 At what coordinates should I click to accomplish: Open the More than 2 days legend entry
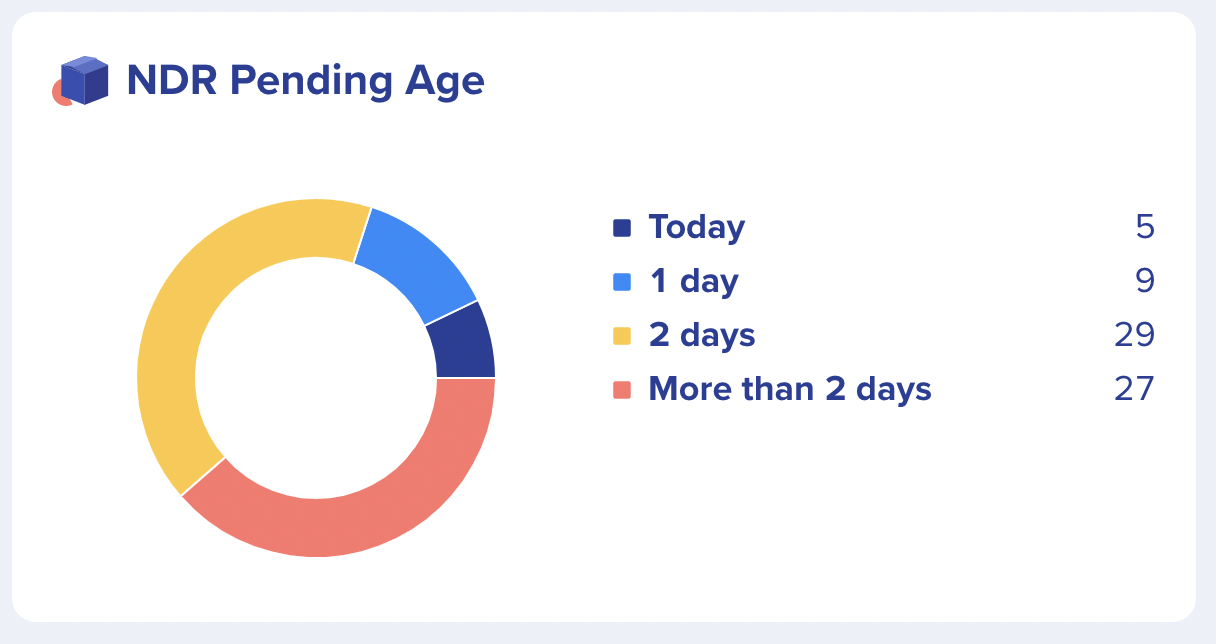[789, 389]
